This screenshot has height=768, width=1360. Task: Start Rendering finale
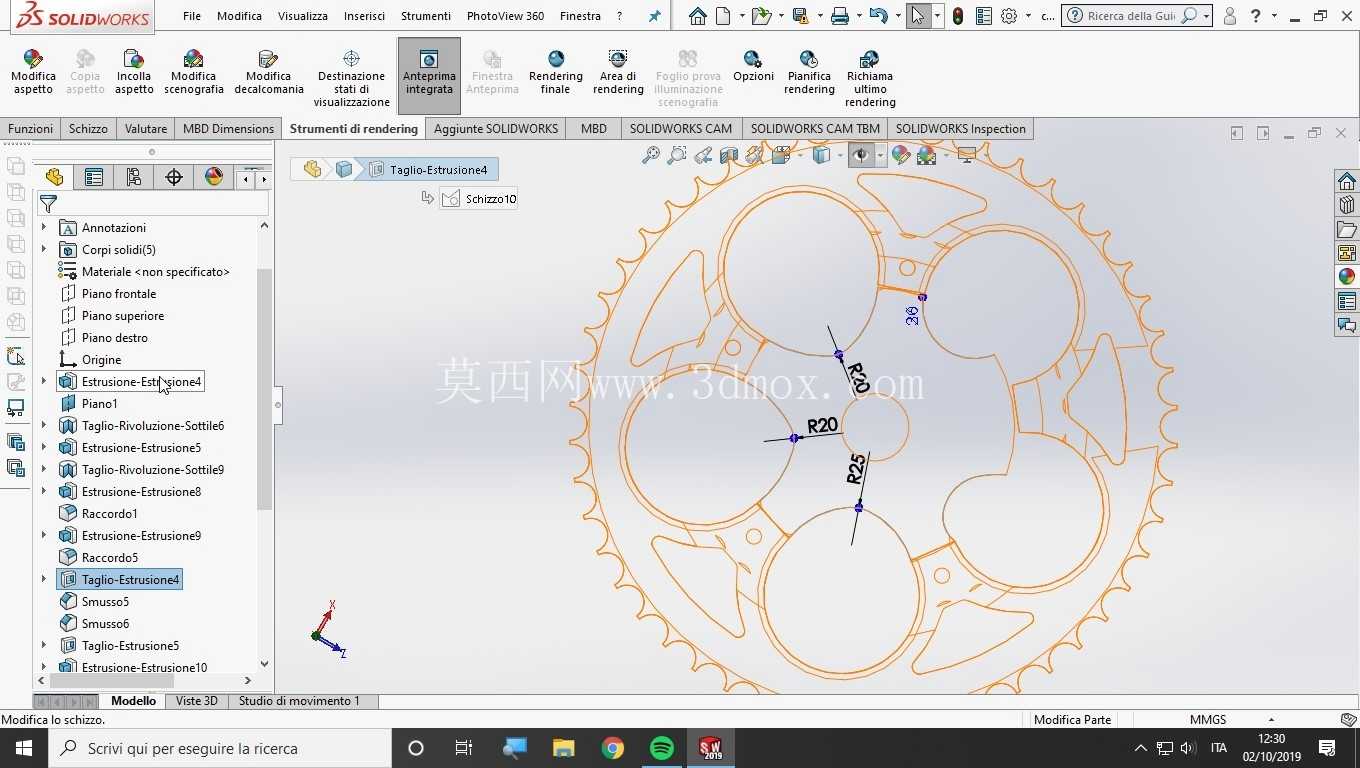[x=555, y=72]
